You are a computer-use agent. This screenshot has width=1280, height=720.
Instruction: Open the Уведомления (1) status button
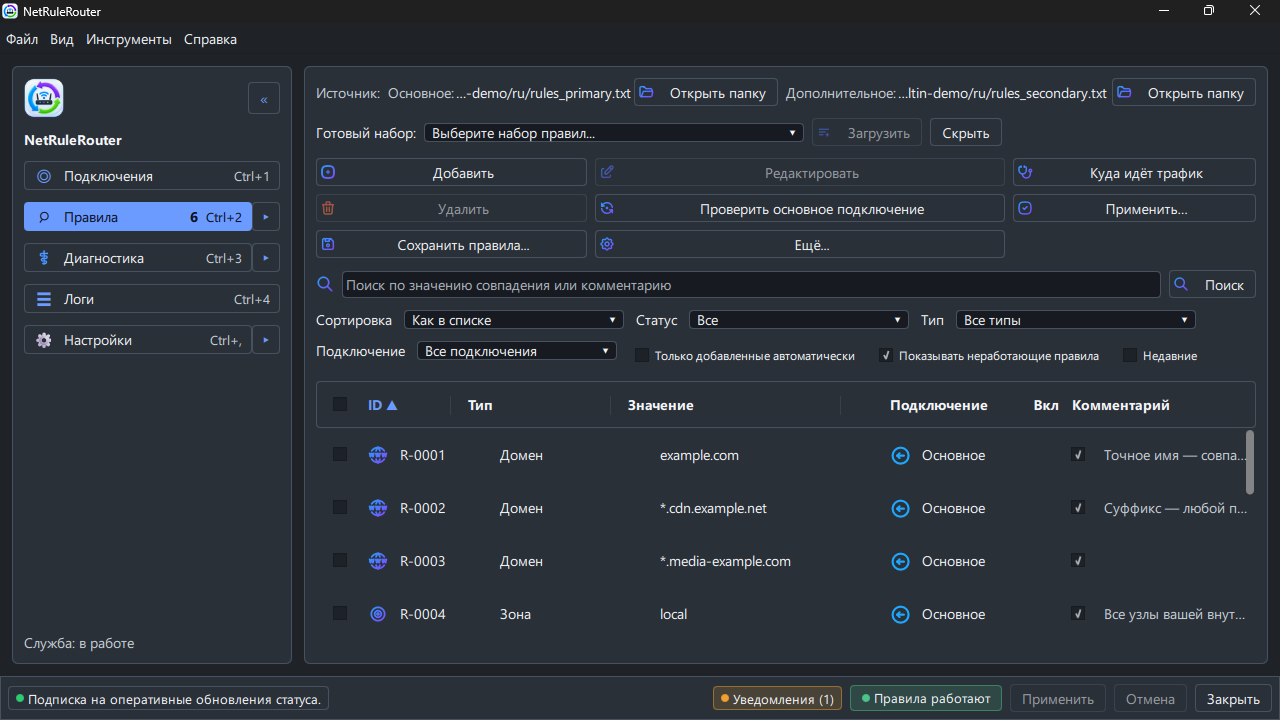tap(778, 699)
